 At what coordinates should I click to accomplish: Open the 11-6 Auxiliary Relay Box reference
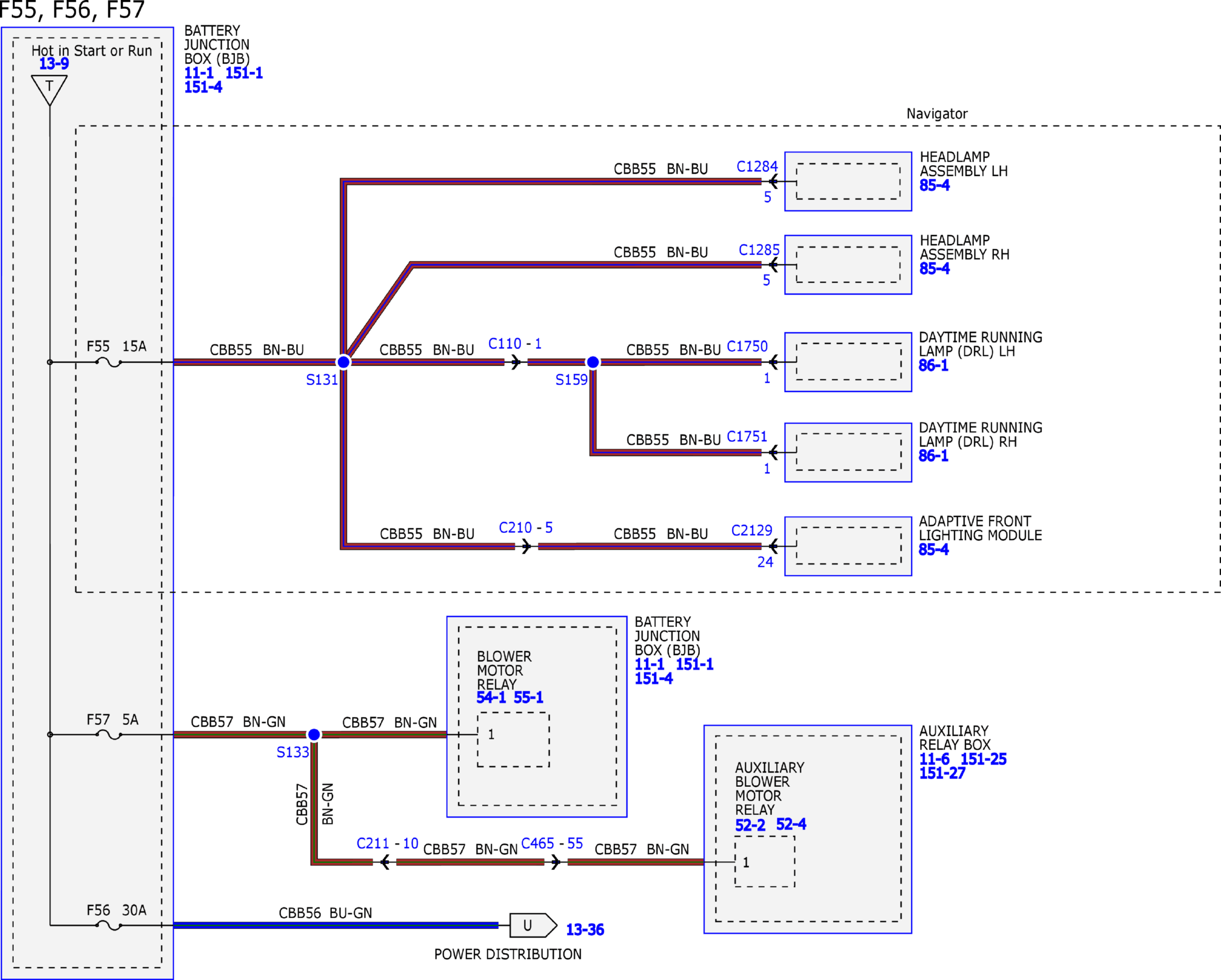coord(934,759)
